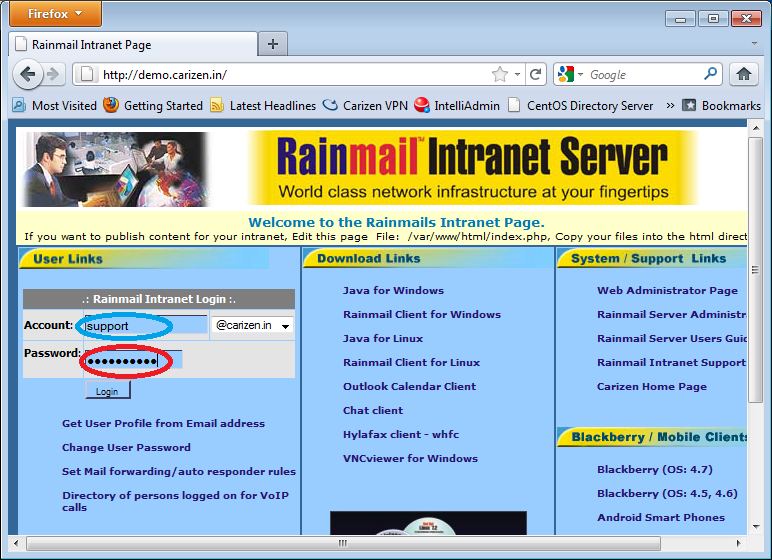The width and height of the screenshot is (772, 560).
Task: Open Rainmail Server Users Guide link
Action: point(672,338)
